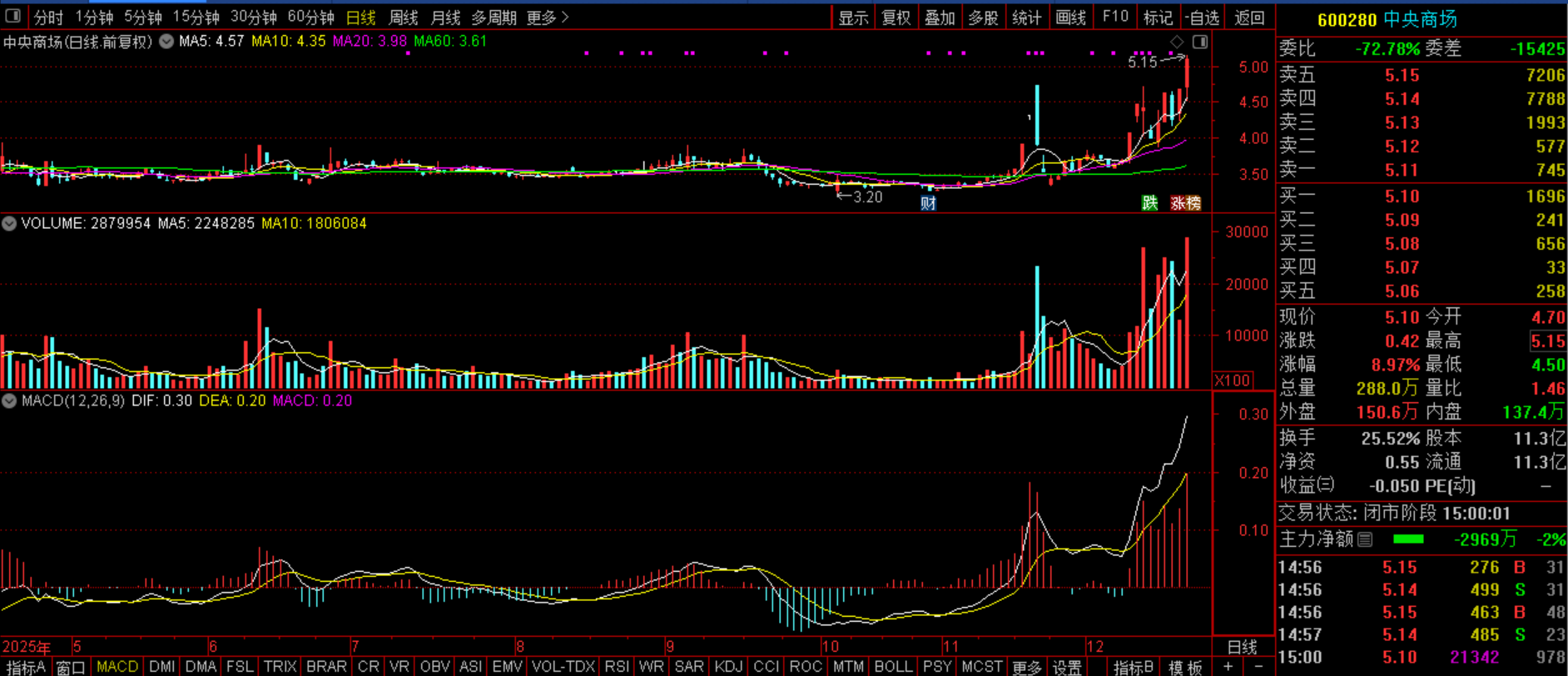The width and height of the screenshot is (1568, 676).
Task: Zoom out the chart with the − button
Action: (1258, 667)
